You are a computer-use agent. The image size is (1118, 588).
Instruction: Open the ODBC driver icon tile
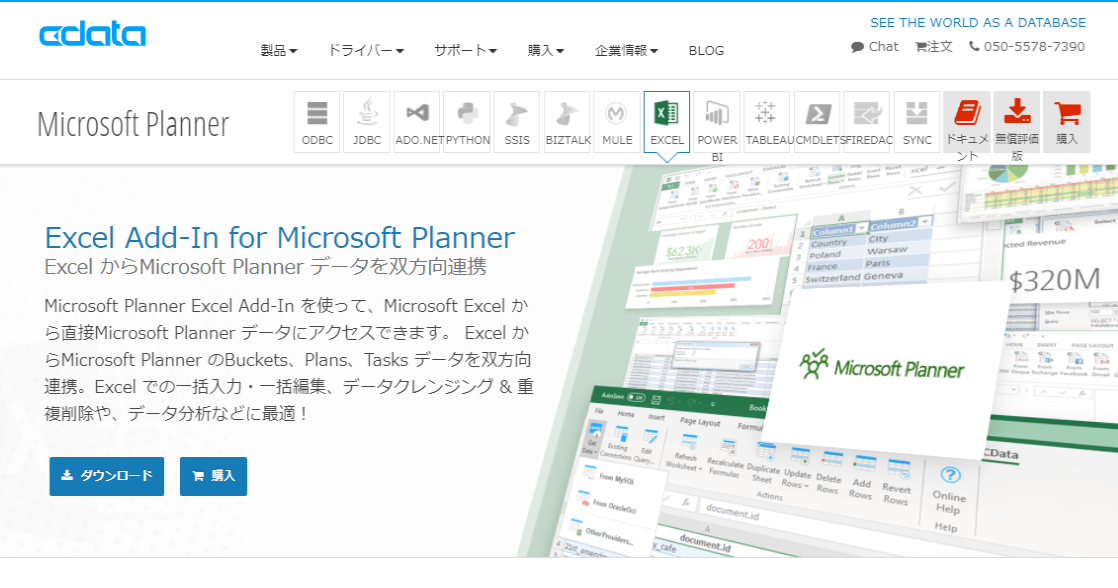coord(317,122)
